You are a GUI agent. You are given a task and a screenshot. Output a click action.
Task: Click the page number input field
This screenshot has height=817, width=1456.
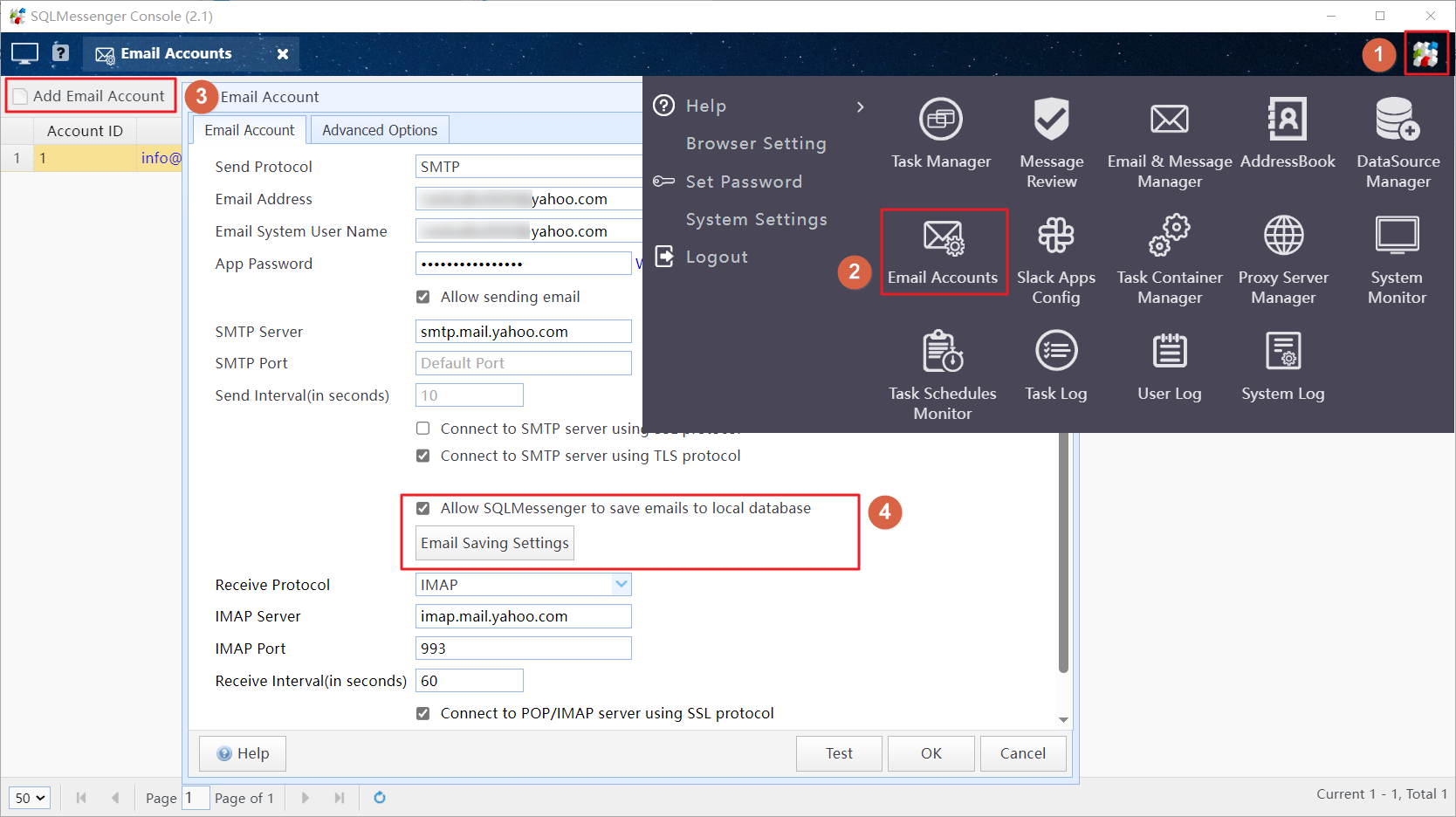pos(196,798)
